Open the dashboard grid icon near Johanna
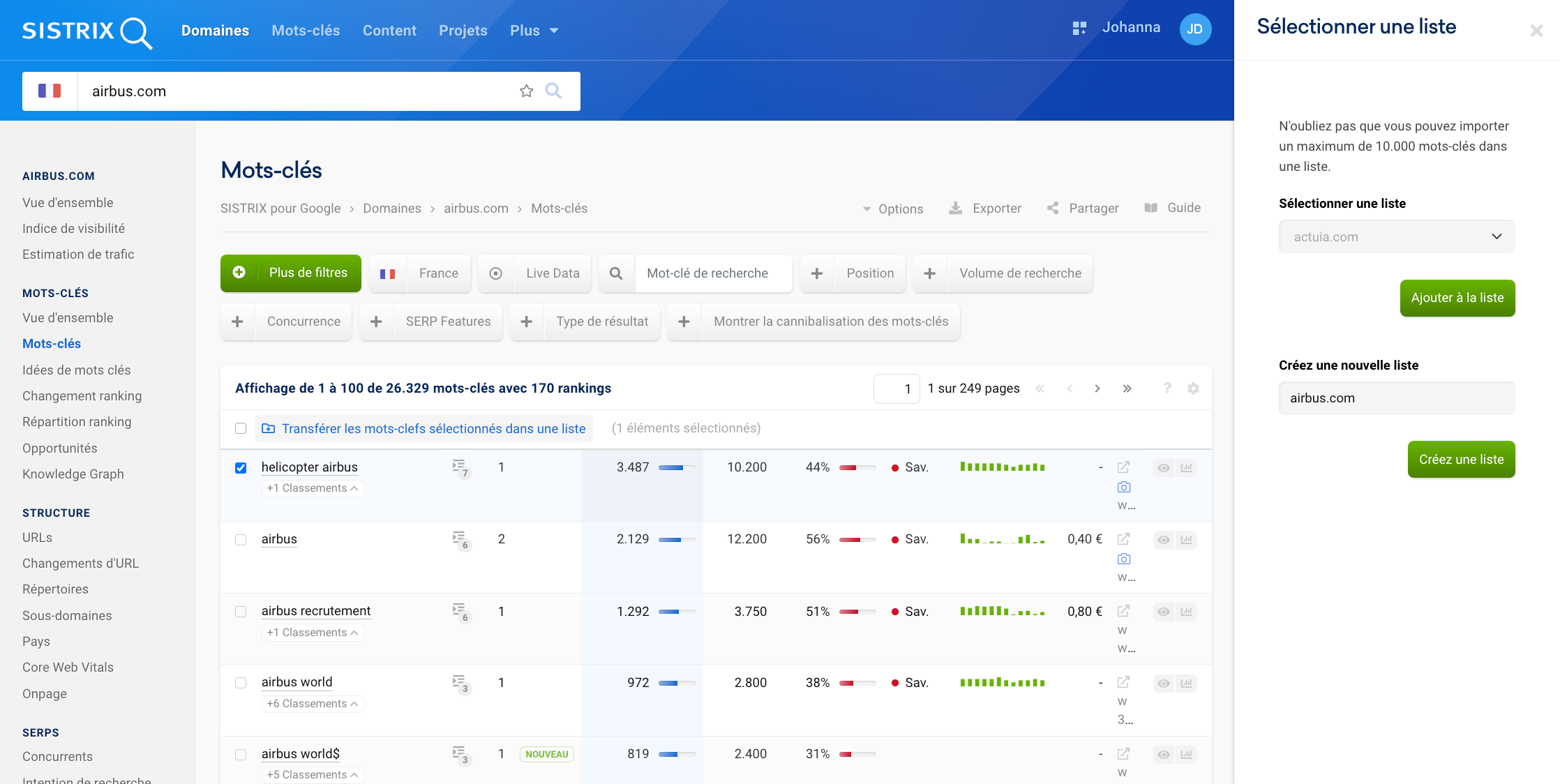The image size is (1560, 784). tap(1079, 28)
